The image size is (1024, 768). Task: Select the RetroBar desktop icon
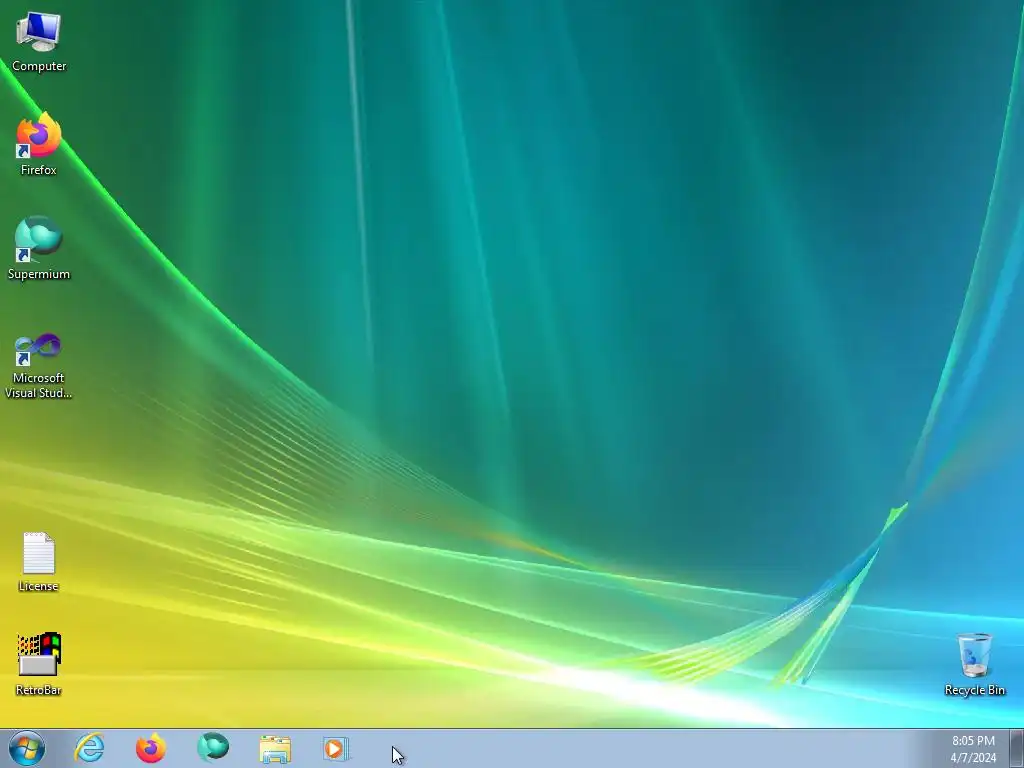pyautogui.click(x=39, y=664)
